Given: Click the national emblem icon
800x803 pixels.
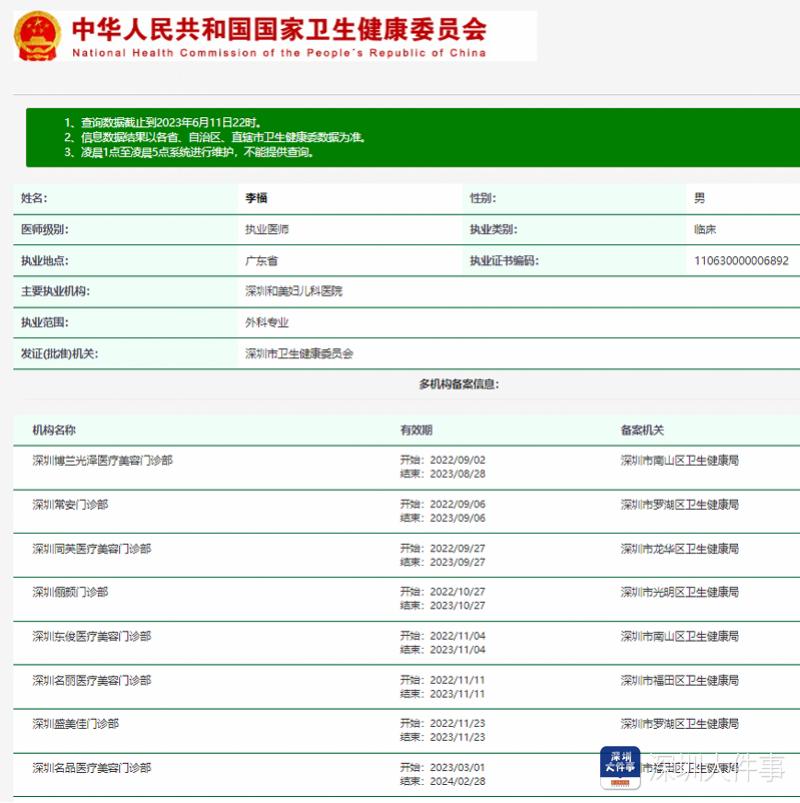Looking at the screenshot, I should click(x=37, y=38).
